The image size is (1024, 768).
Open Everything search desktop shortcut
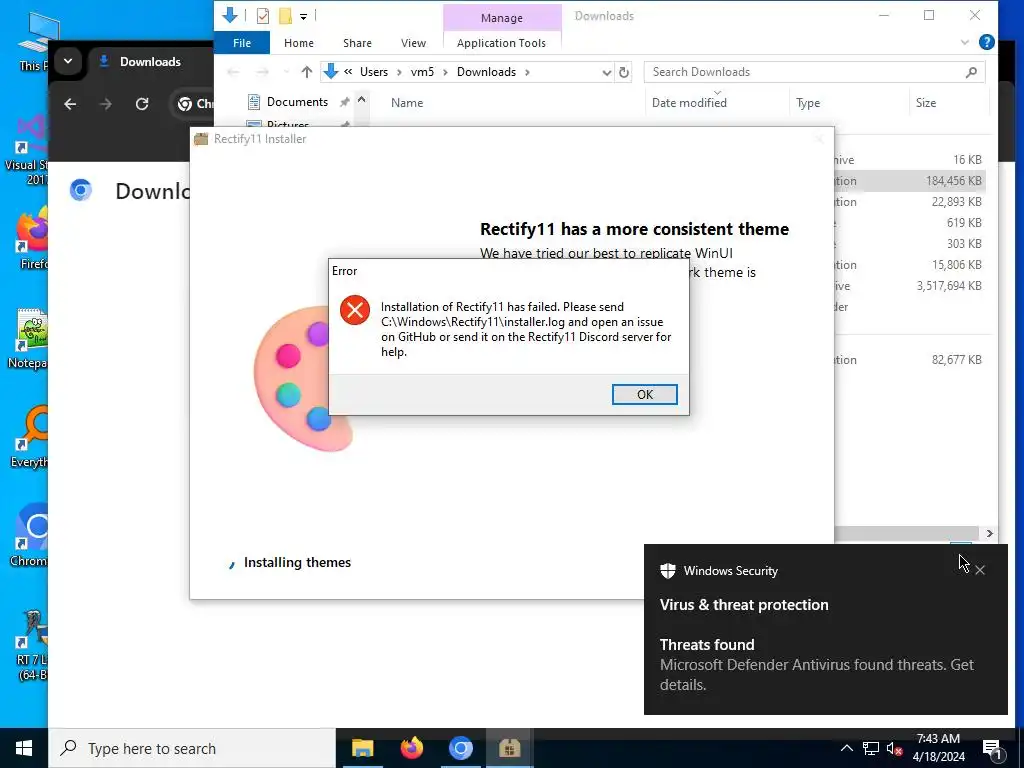(x=29, y=438)
